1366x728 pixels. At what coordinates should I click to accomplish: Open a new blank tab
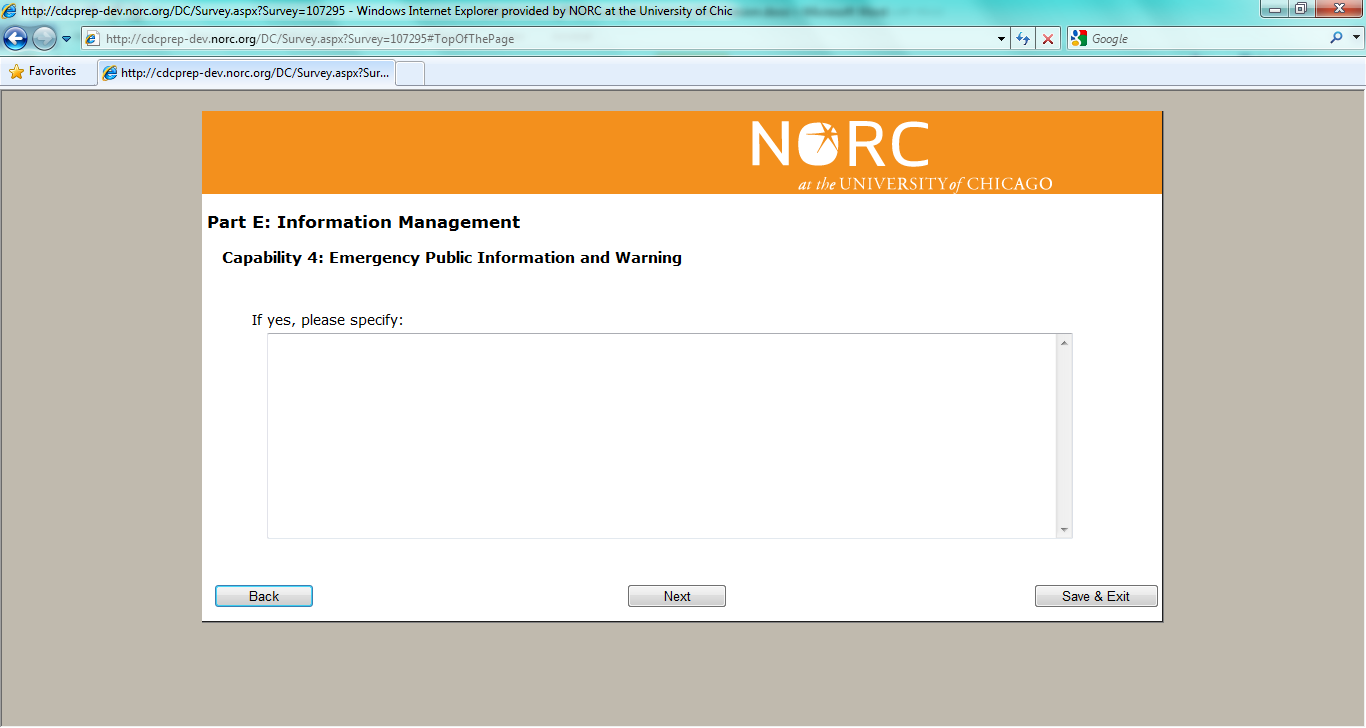point(411,73)
